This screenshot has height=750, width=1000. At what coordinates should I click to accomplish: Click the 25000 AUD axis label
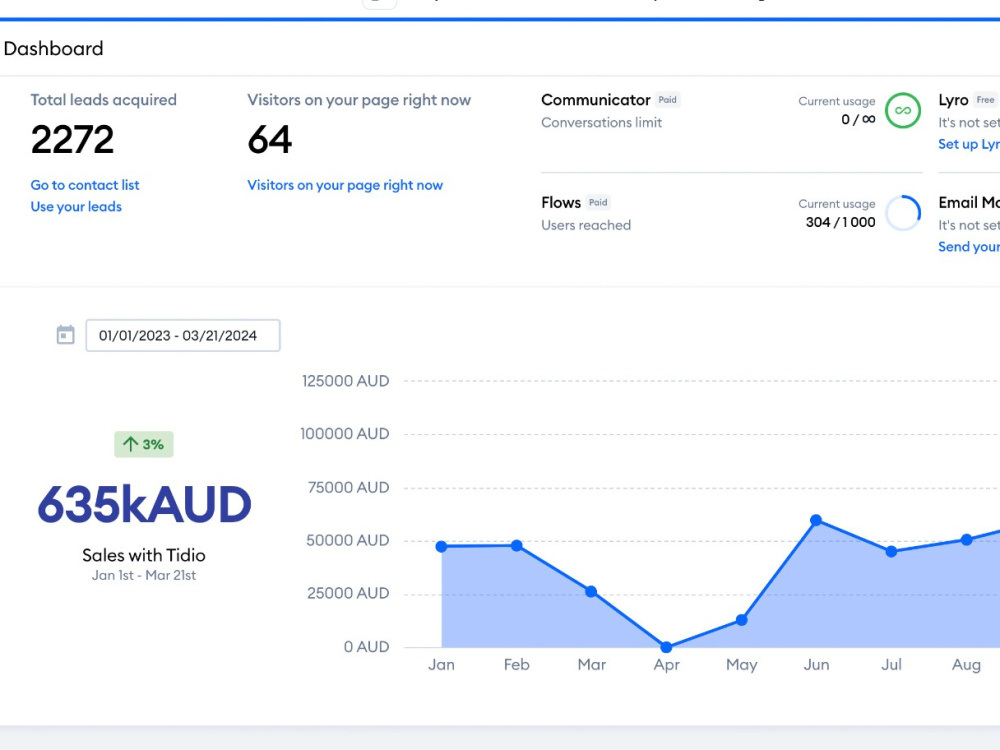[348, 594]
